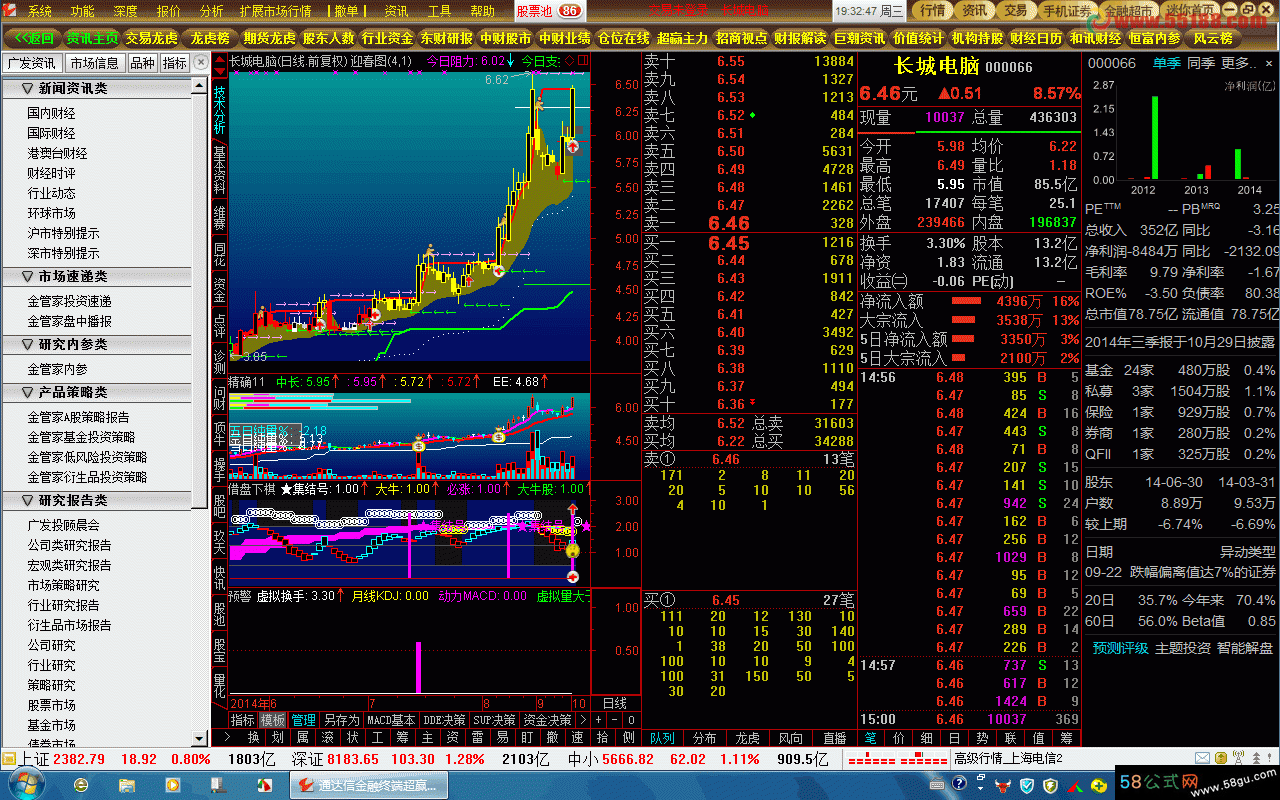Switch to the 指标 tab below the chart
Image resolution: width=1280 pixels, height=800 pixels.
pos(243,719)
